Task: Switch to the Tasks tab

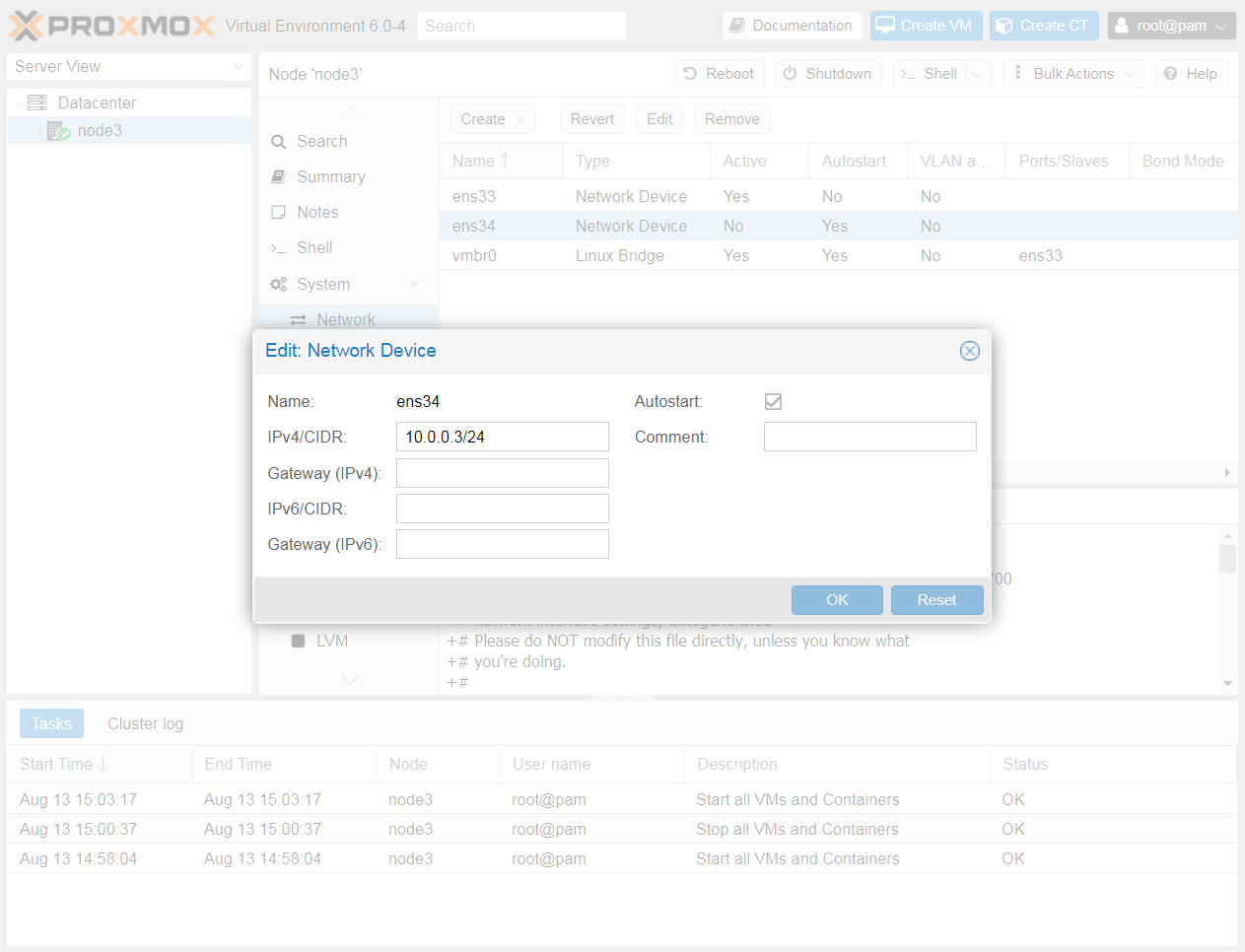Action: point(51,723)
